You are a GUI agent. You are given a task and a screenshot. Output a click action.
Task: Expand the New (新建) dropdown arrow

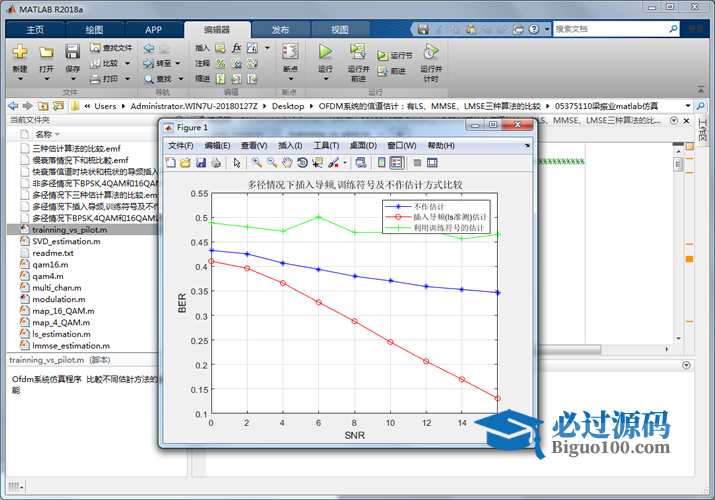20,79
